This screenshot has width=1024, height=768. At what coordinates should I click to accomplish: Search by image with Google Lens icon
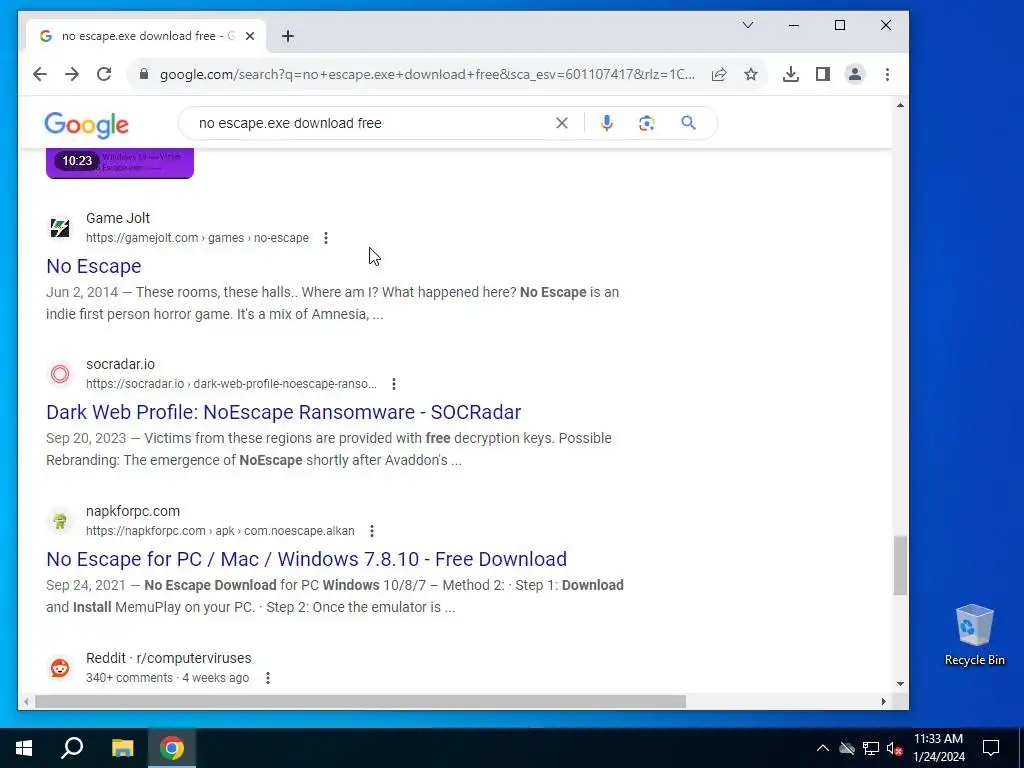(647, 123)
